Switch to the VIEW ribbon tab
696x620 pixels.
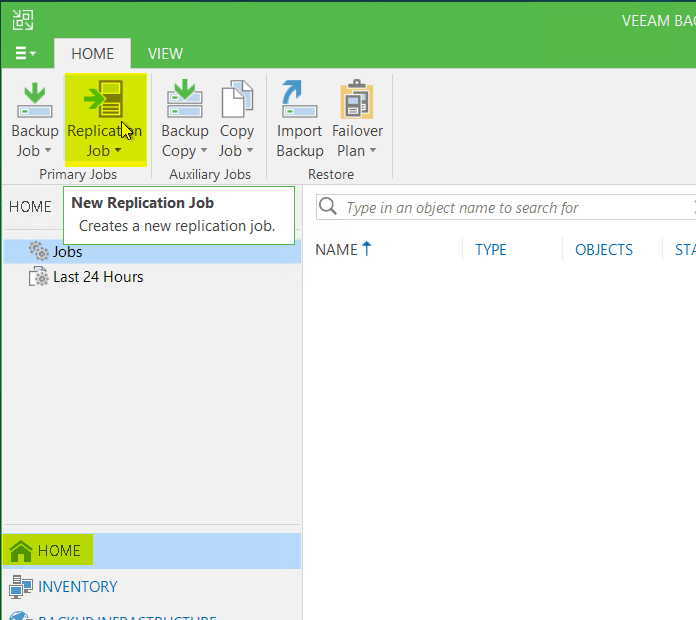165,54
